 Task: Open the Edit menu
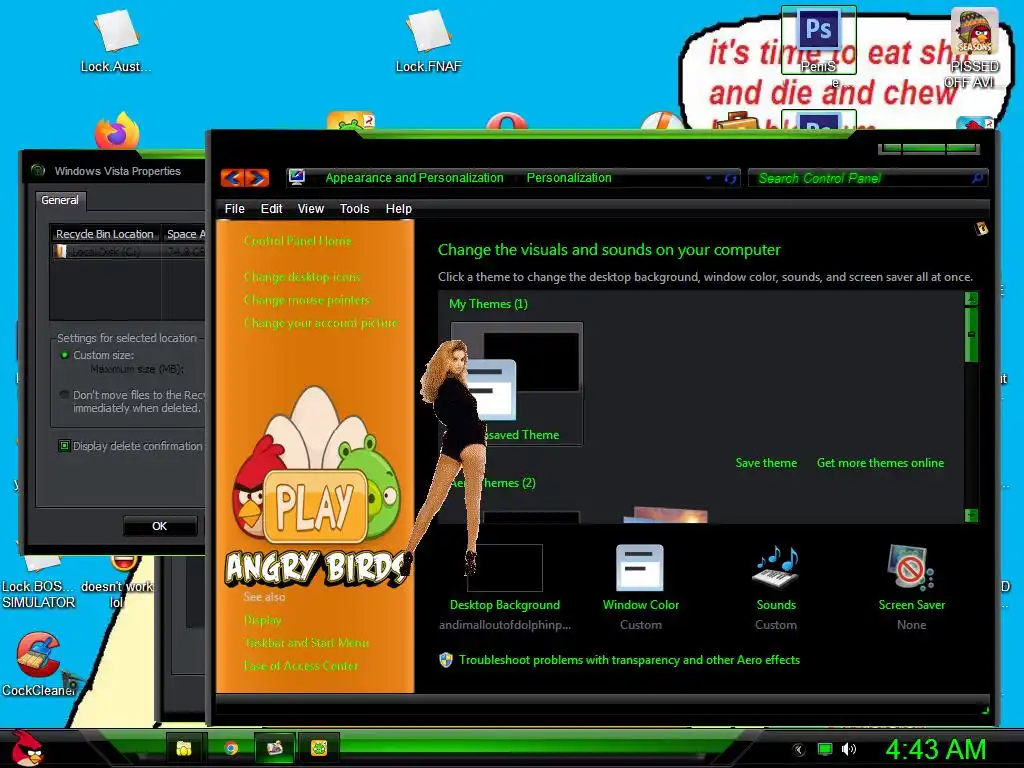coord(272,208)
